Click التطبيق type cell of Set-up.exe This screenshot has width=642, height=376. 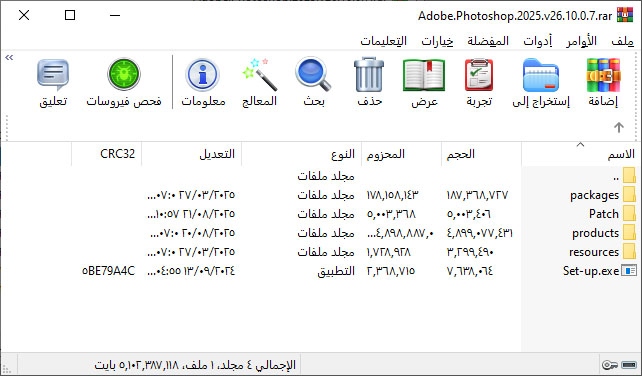[336, 271]
